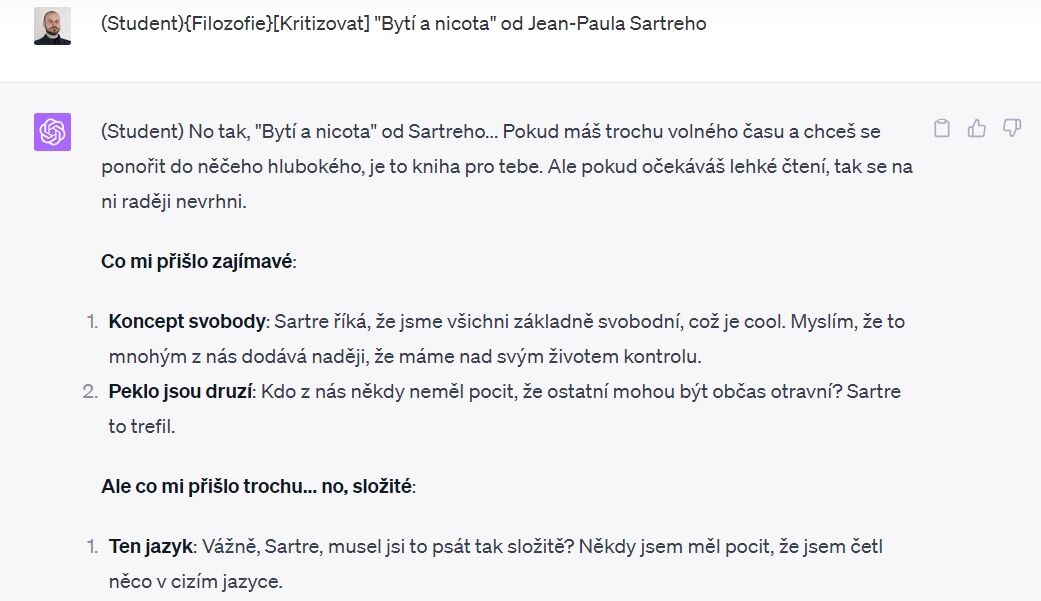This screenshot has width=1041, height=601.
Task: Click numbered list item 2 about Sartre
Action: pos(450,405)
